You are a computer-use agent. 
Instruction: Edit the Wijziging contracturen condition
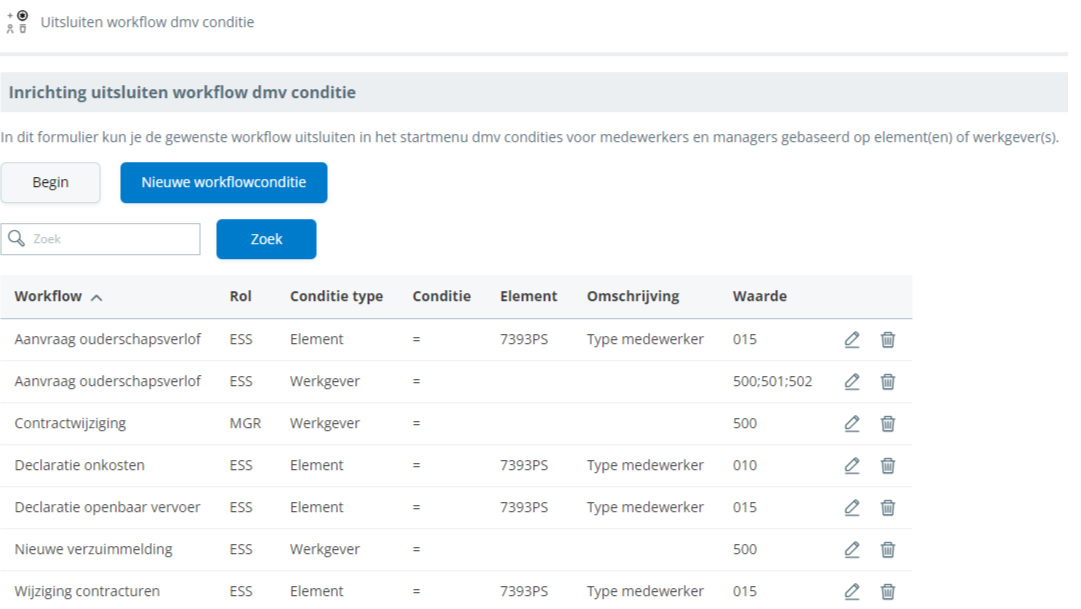(x=851, y=591)
